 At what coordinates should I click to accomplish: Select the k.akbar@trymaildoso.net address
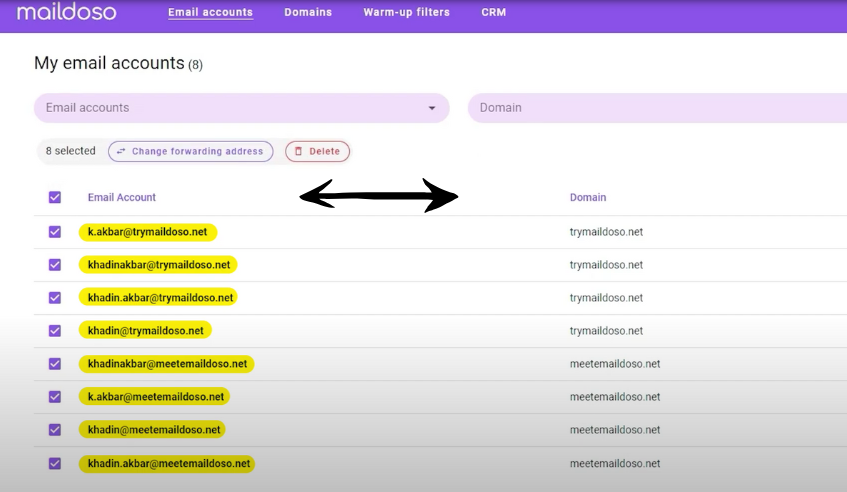(147, 232)
